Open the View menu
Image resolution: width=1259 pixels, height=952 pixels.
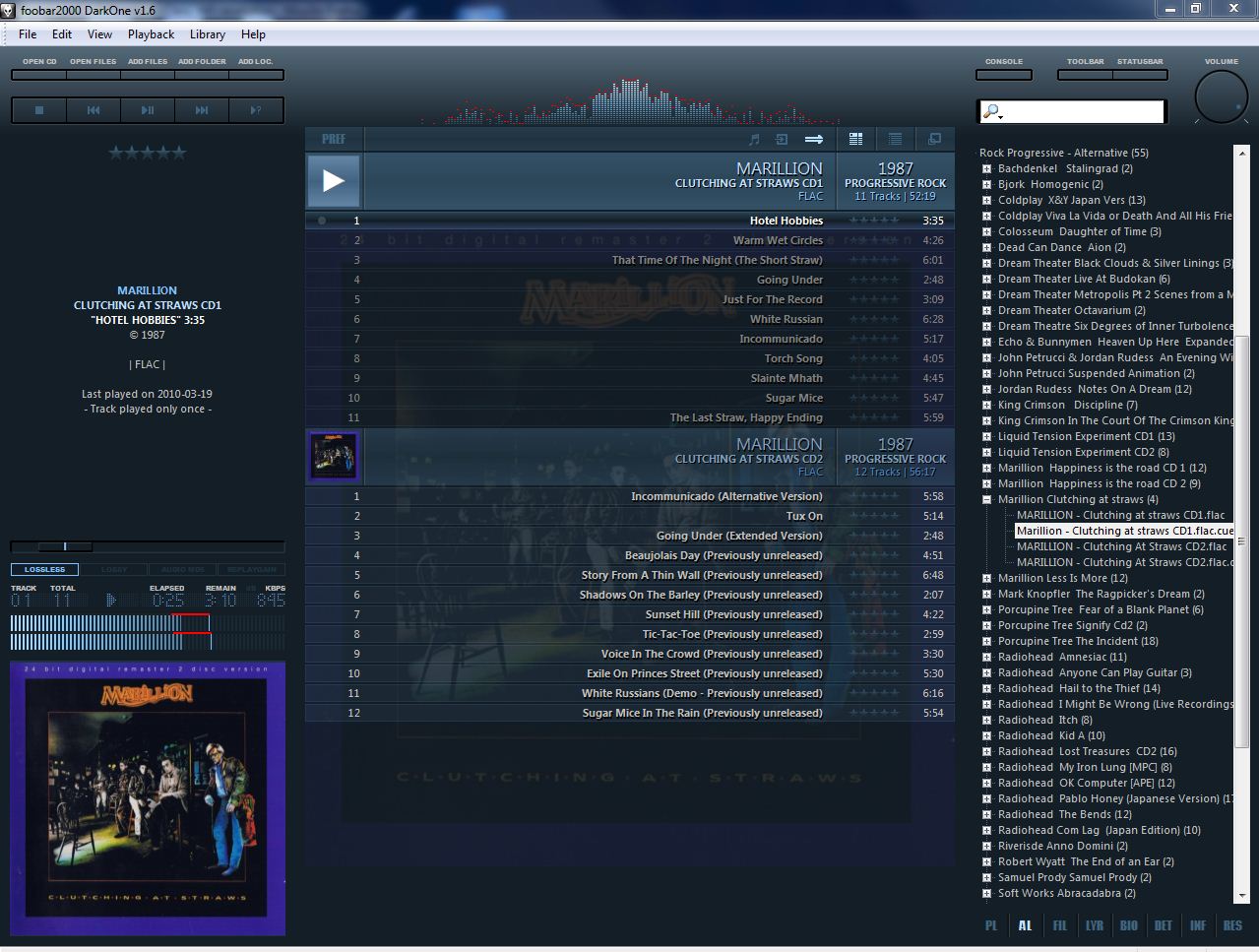pos(99,34)
